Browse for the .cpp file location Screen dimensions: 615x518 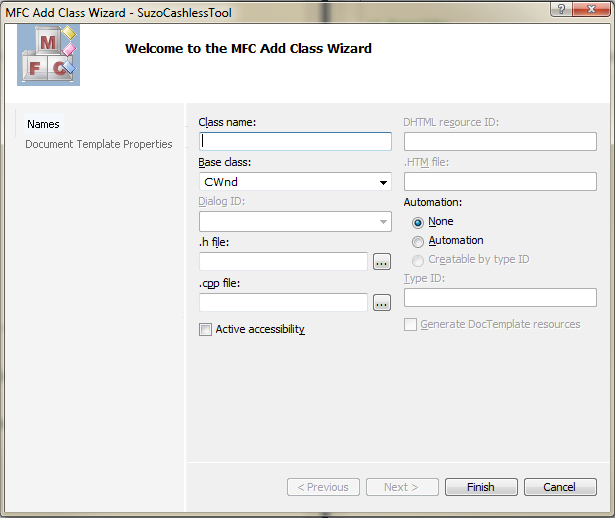(381, 302)
